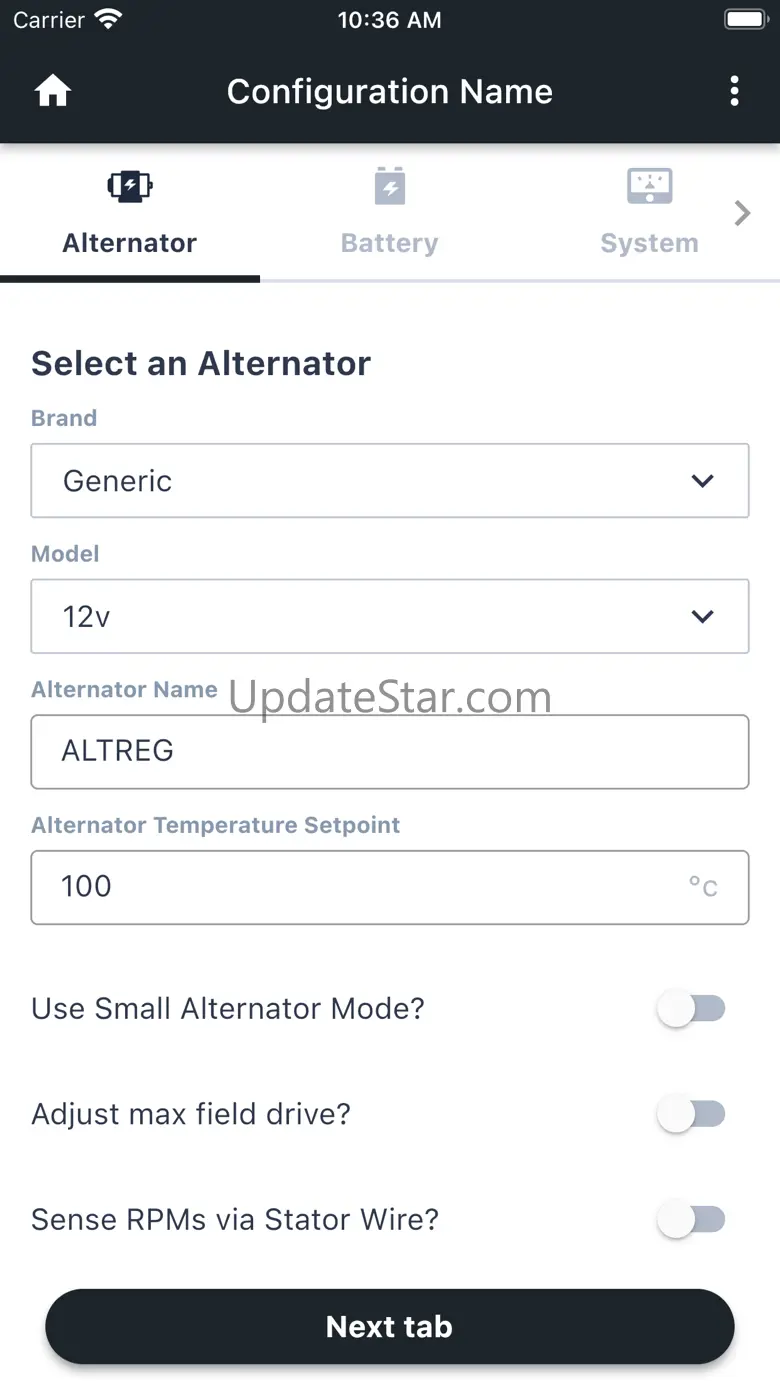Enable Small Alternator Mode switch
780x1387 pixels.
691,1009
